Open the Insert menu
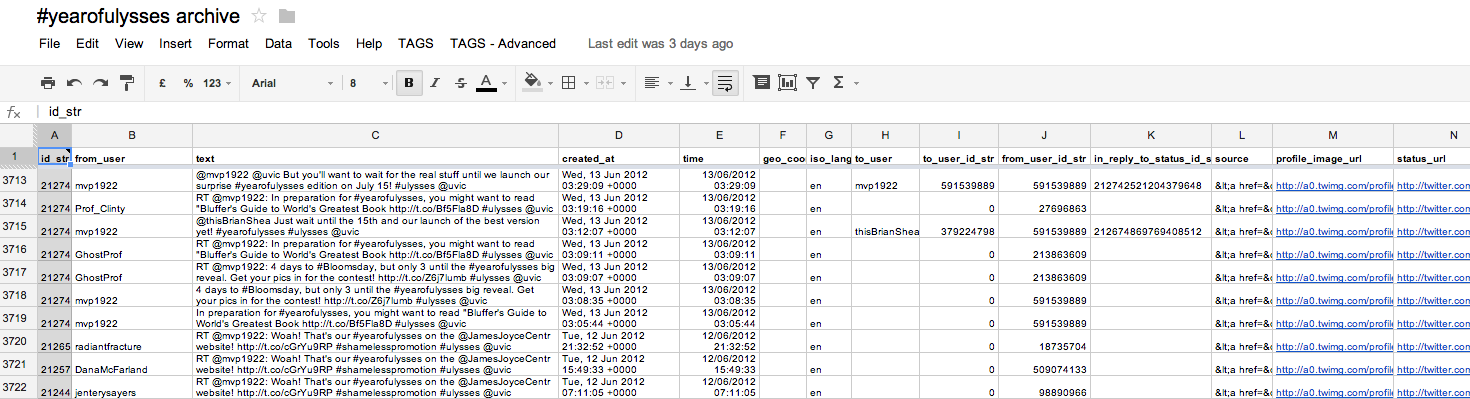 [175, 43]
